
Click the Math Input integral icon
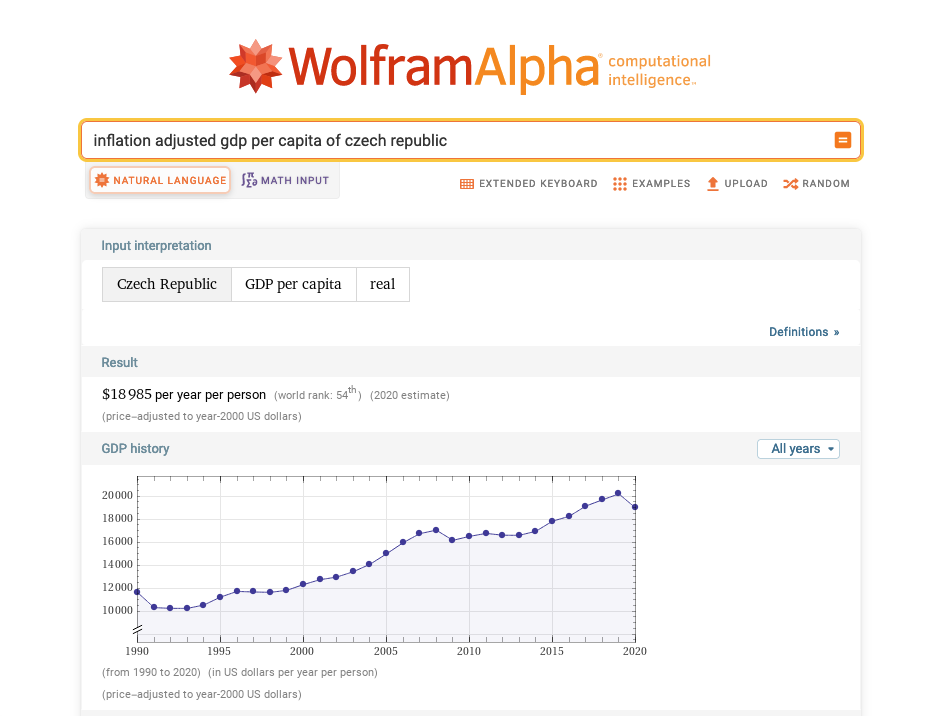click(249, 180)
